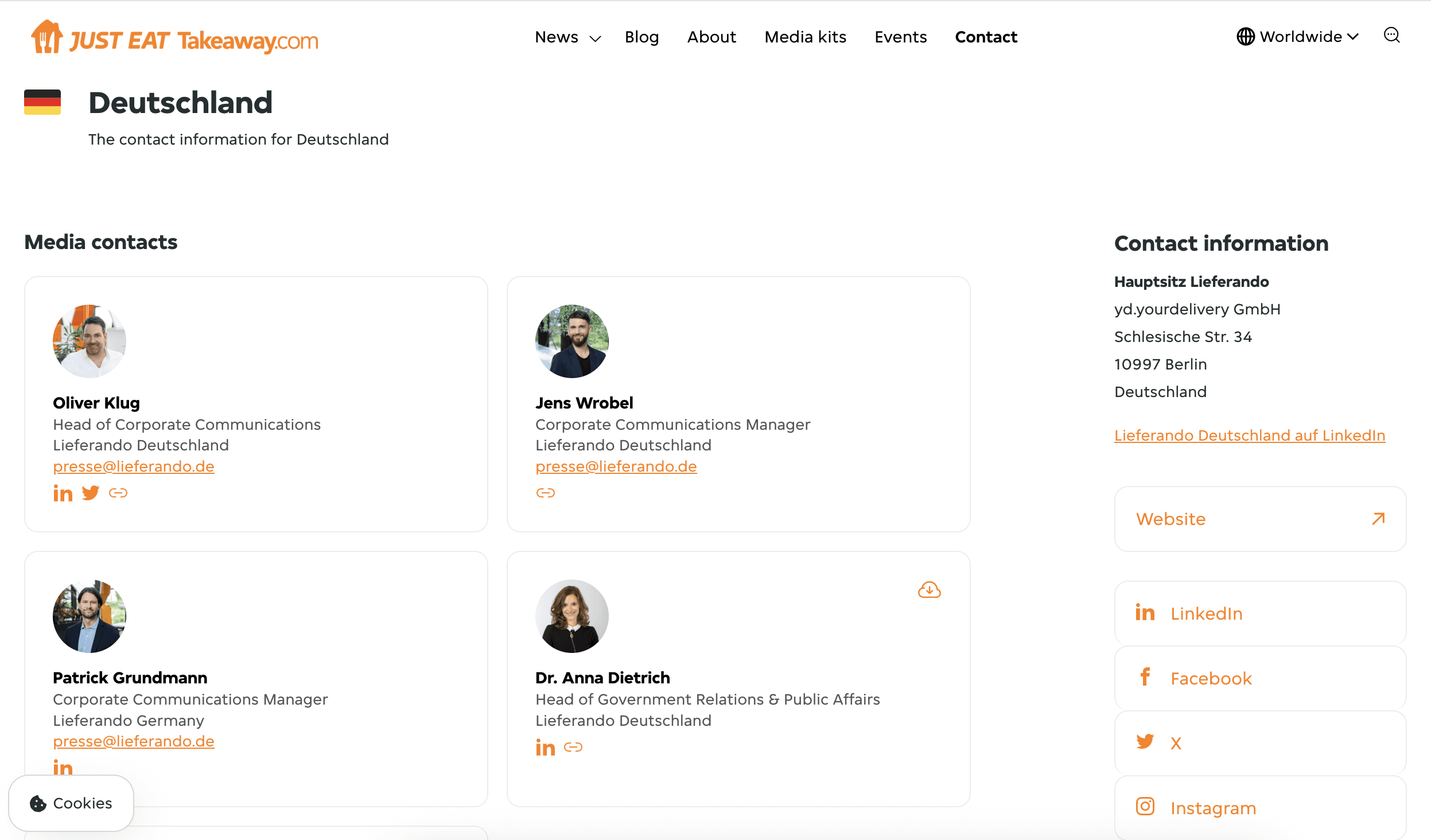Expand the News menu chevron
Screen dimensions: 1431x840
[596, 38]
